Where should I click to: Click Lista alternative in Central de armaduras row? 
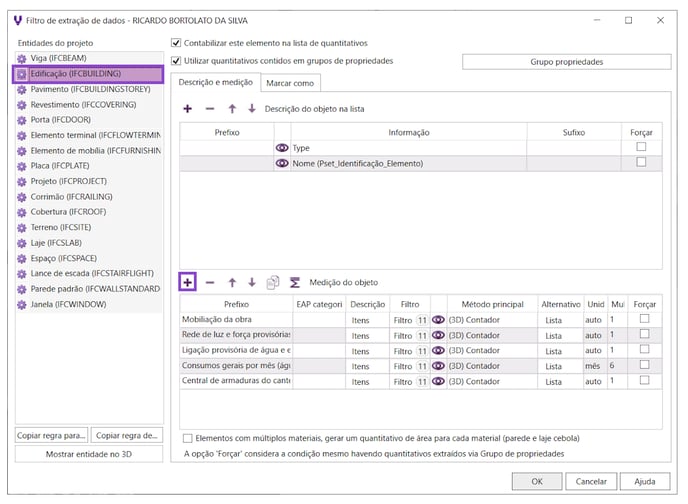coord(560,382)
